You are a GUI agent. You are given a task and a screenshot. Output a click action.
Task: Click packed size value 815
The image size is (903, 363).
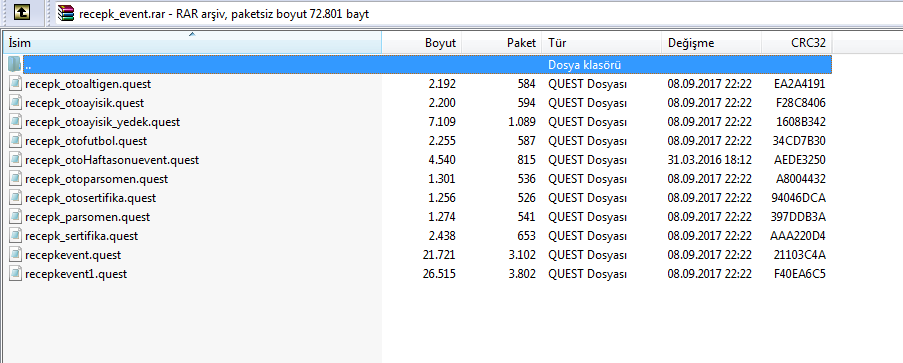click(527, 160)
